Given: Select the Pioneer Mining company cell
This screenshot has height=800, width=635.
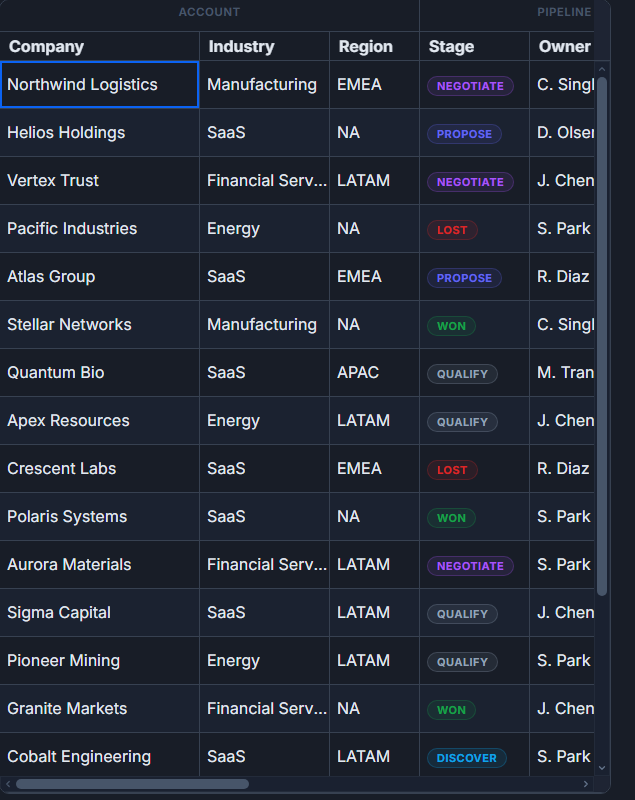Looking at the screenshot, I should pos(99,660).
